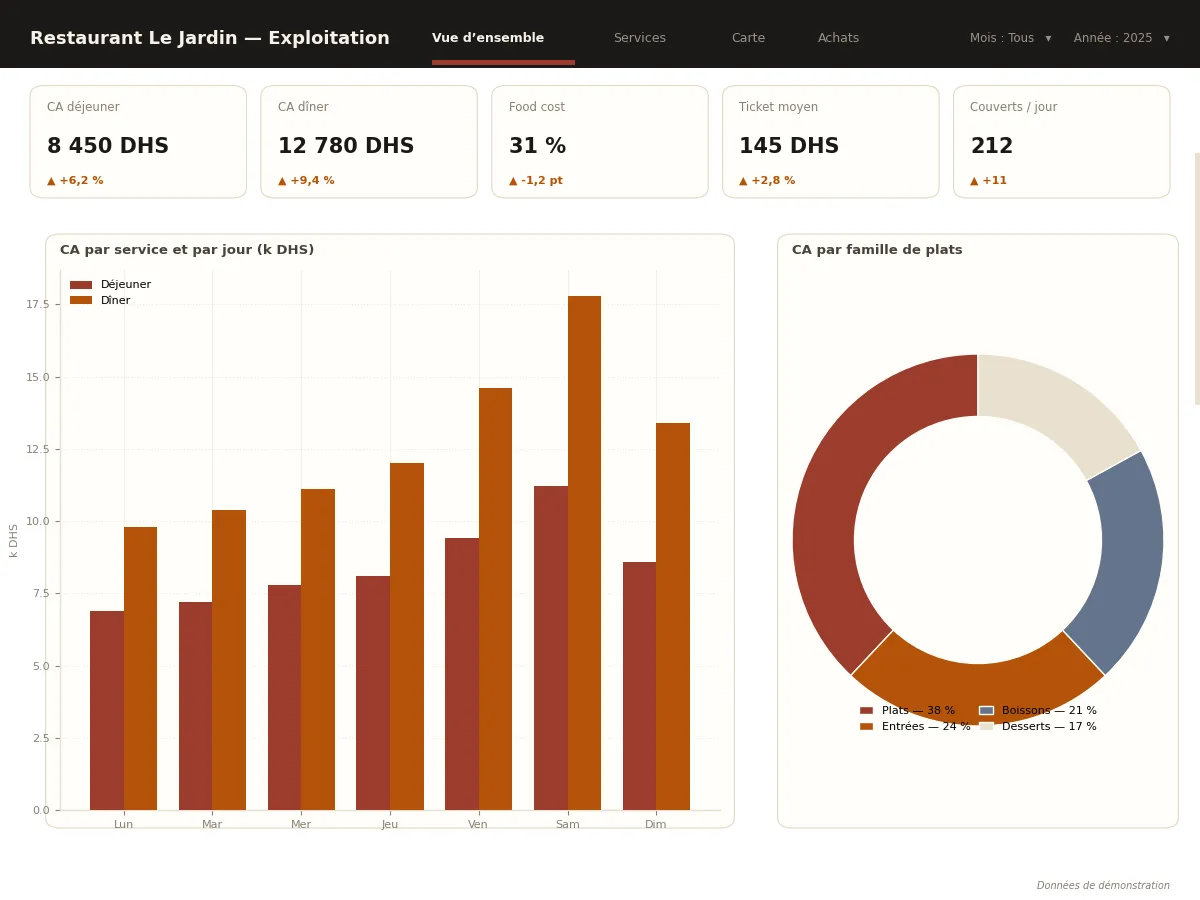Screen dimensions: 1200x900
Task: Click the Sam x-axis label
Action: pos(568,825)
